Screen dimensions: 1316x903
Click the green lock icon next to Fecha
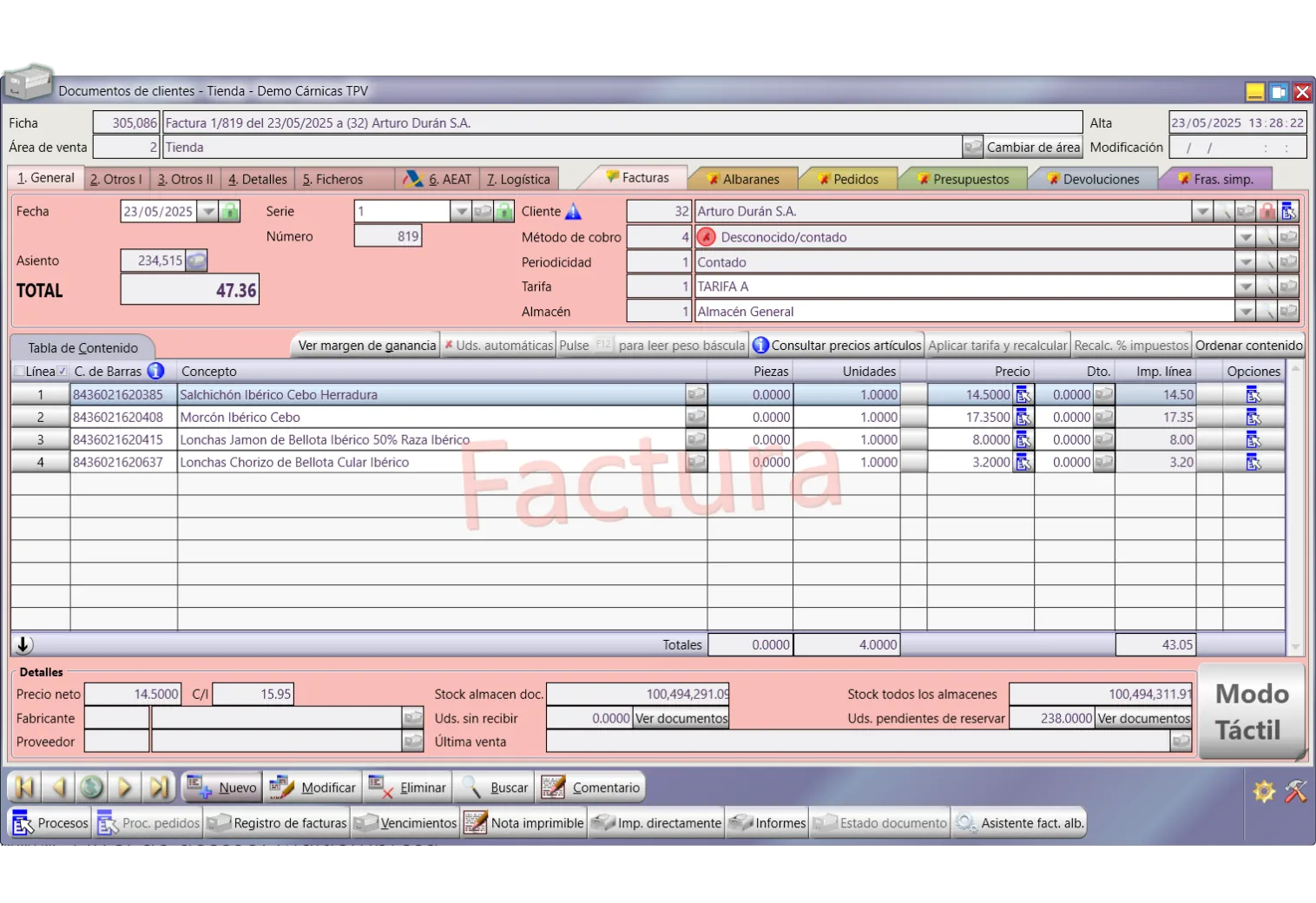point(230,211)
